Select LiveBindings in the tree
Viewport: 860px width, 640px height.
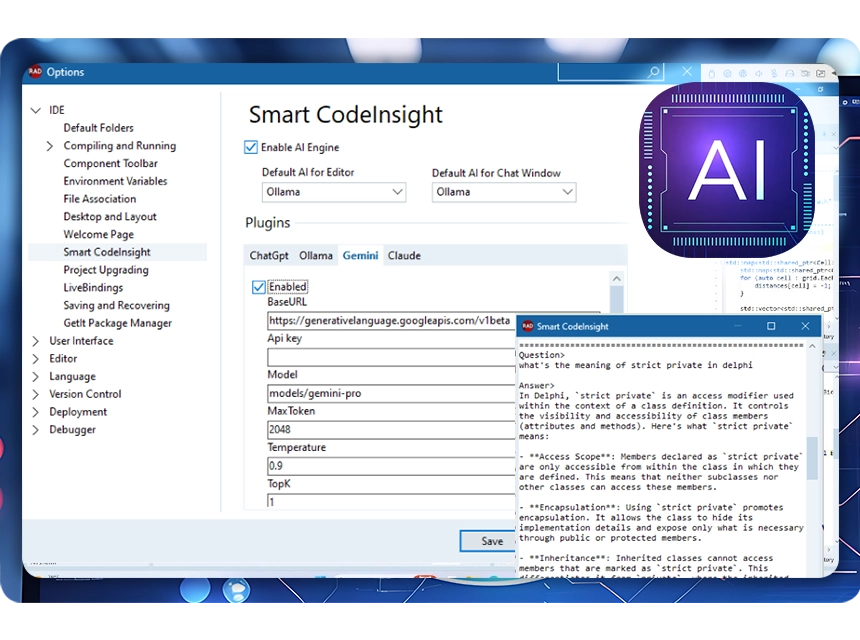[x=93, y=287]
